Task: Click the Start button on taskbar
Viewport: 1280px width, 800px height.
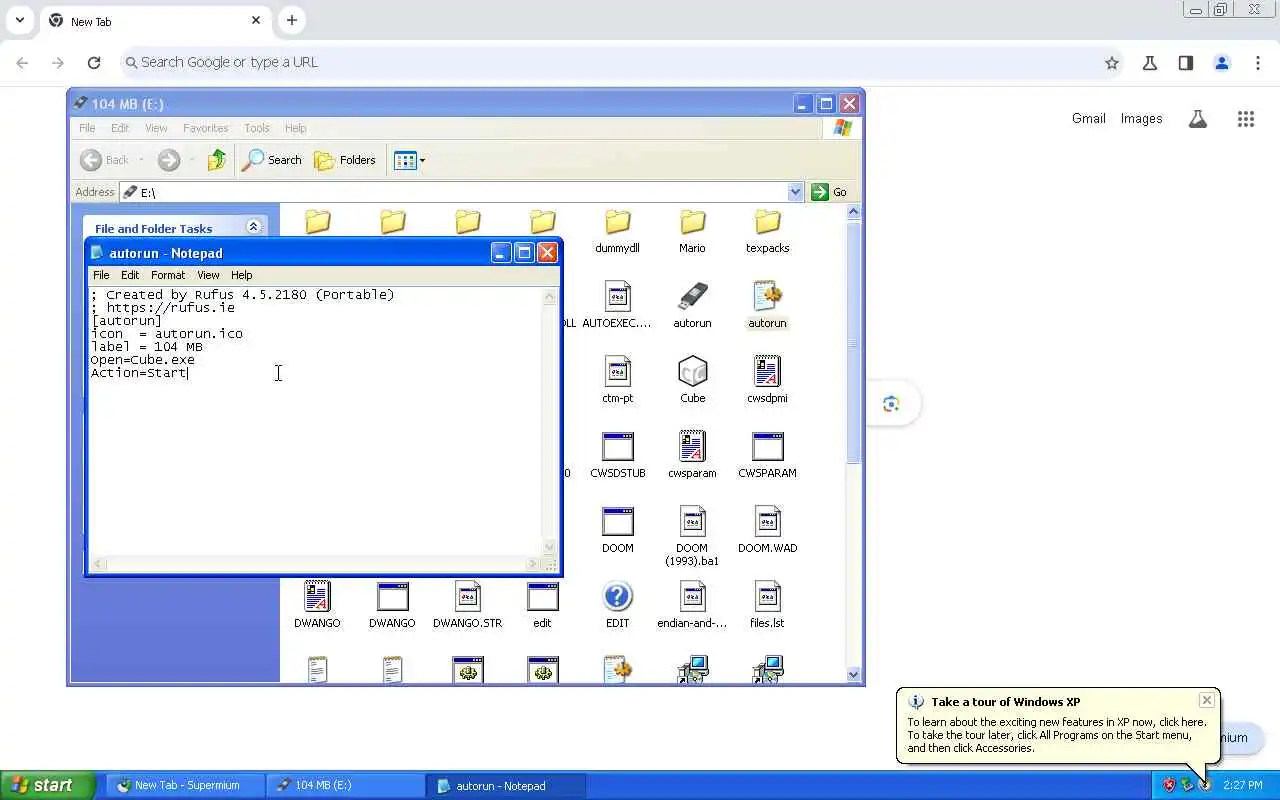Action: click(47, 785)
